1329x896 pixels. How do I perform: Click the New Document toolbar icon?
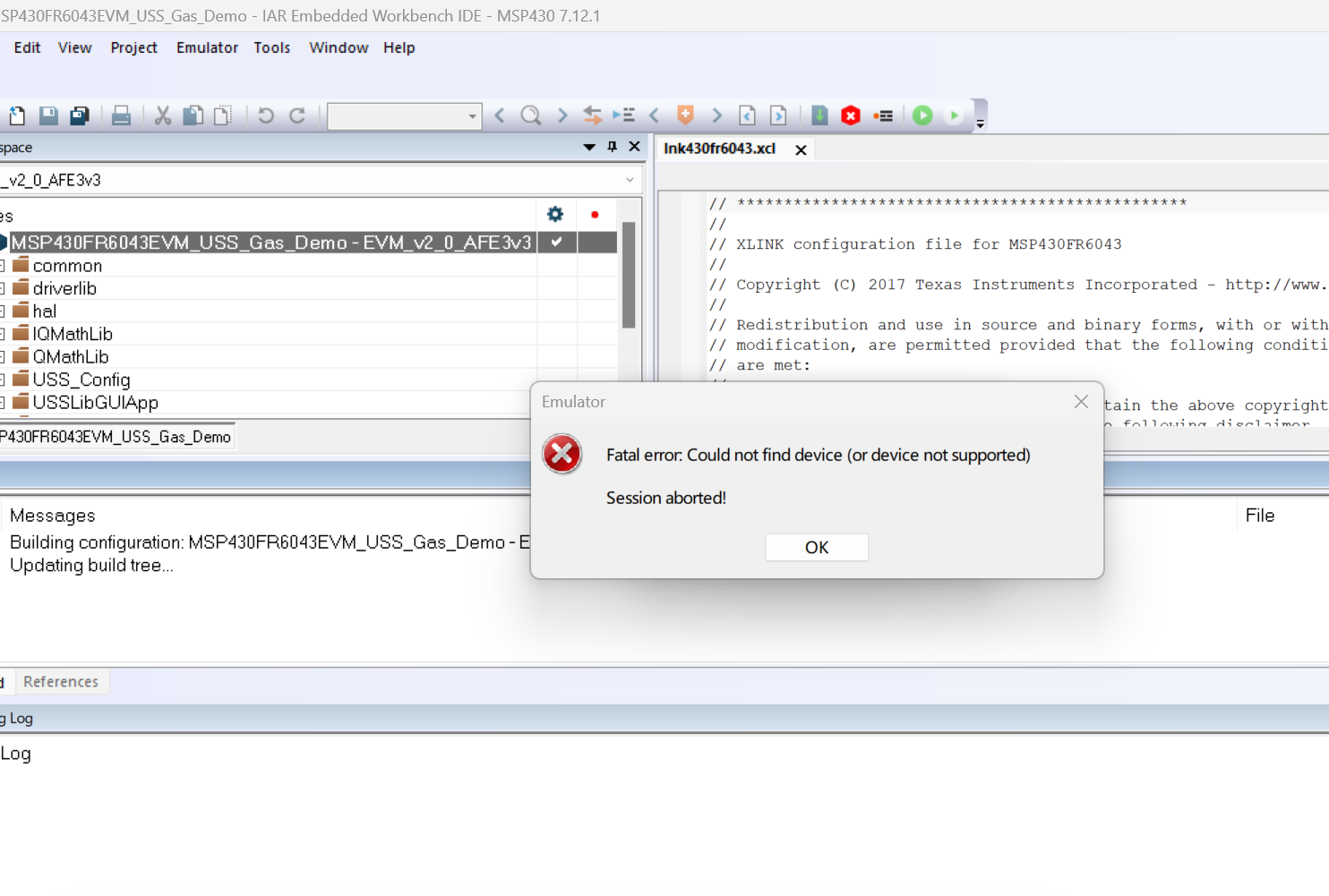tap(17, 115)
